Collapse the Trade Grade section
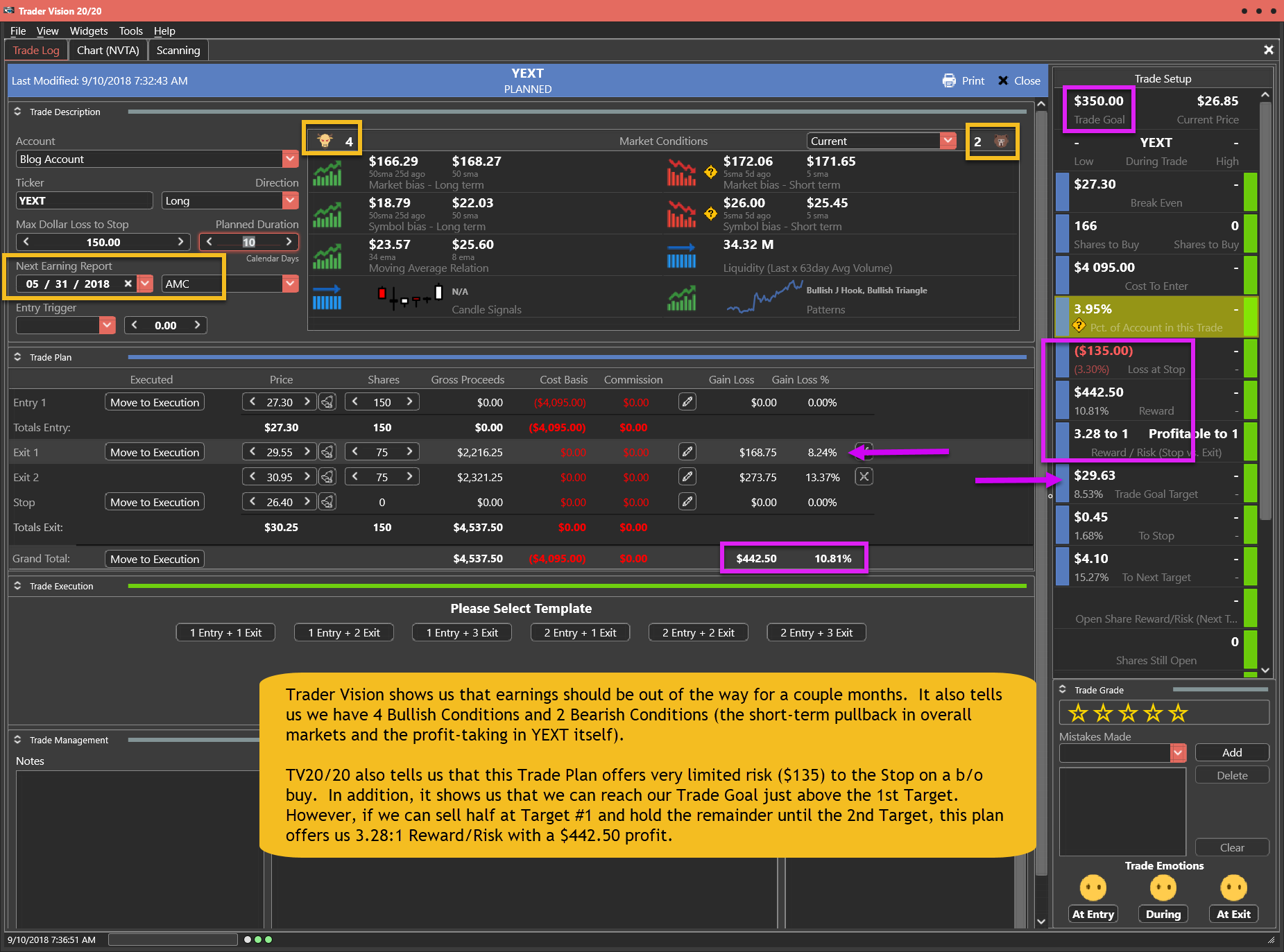Image resolution: width=1284 pixels, height=952 pixels. pos(1062,689)
